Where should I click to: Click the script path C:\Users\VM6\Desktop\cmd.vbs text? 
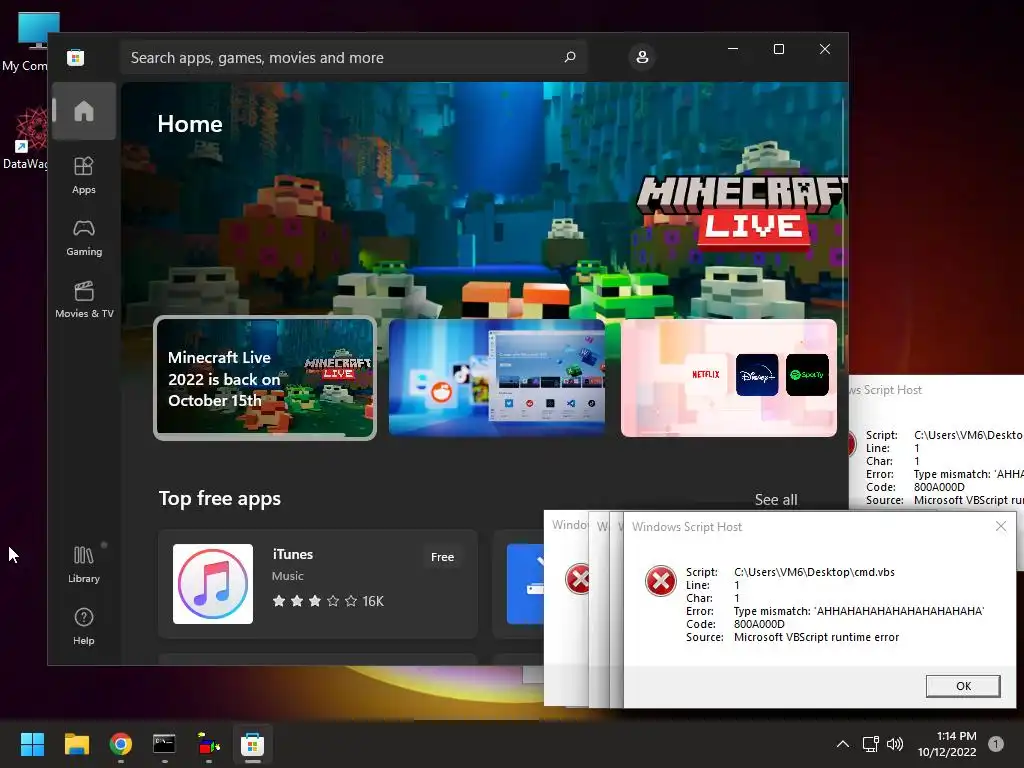pyautogui.click(x=814, y=572)
